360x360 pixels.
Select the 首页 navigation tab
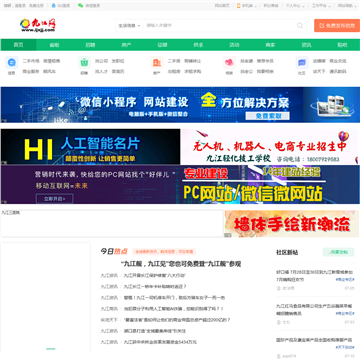[x=18, y=45]
